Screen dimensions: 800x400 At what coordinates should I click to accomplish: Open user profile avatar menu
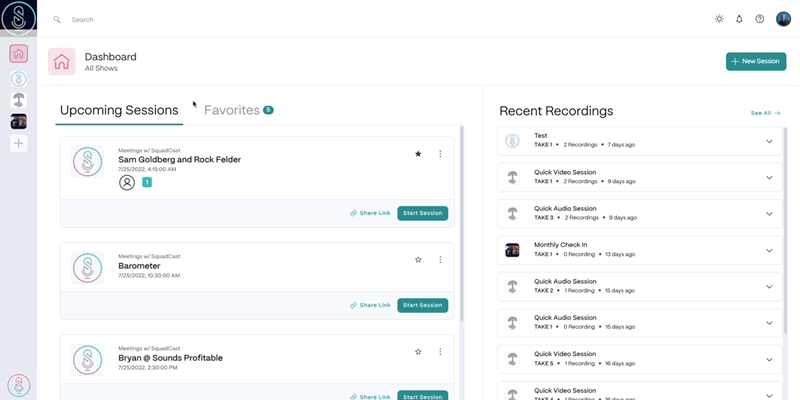tap(783, 19)
